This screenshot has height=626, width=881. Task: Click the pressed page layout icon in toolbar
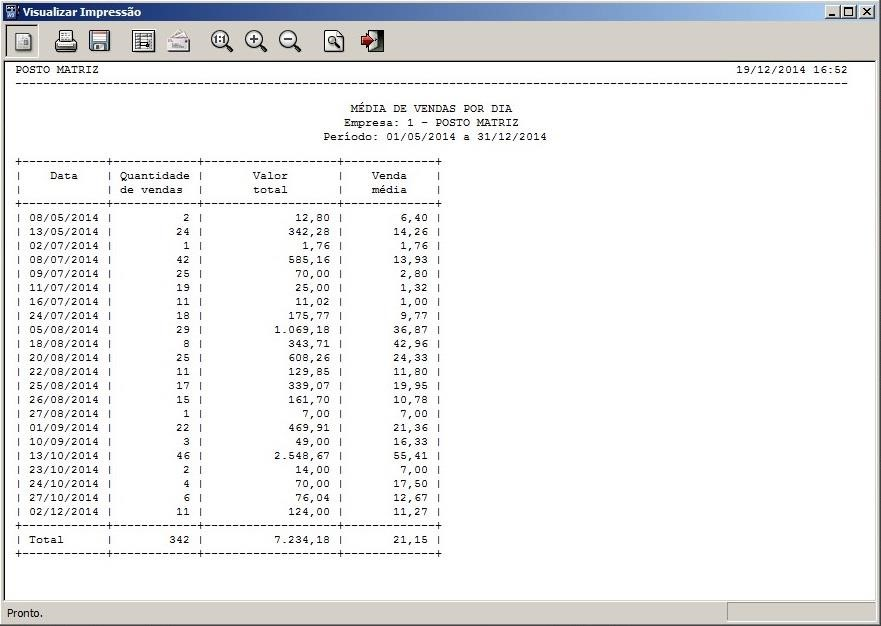pyautogui.click(x=22, y=41)
